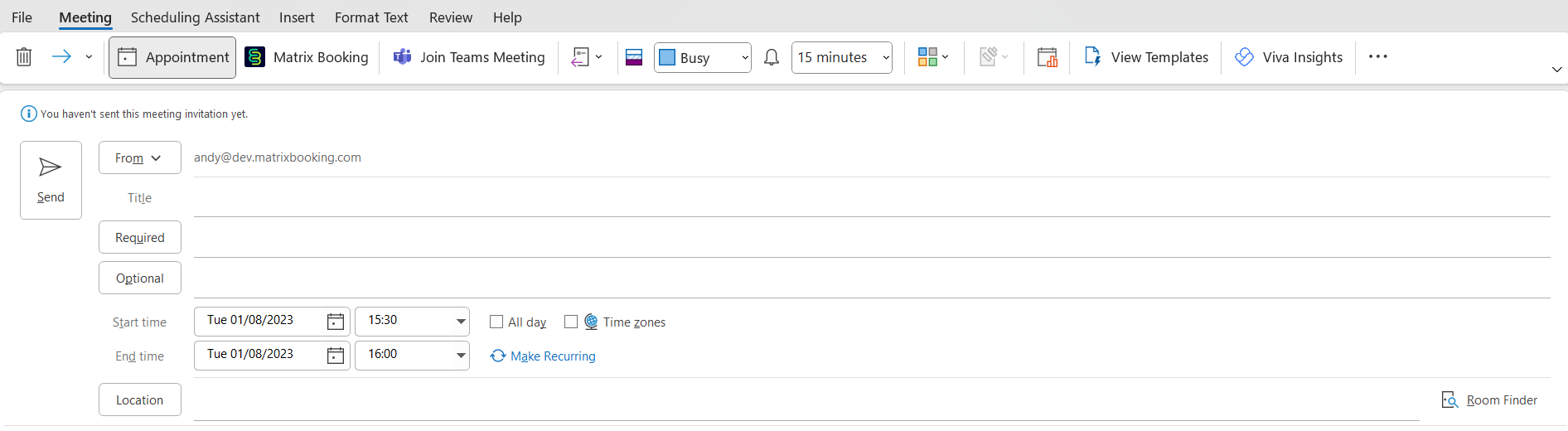The width and height of the screenshot is (1568, 431).
Task: Tick the Time zones checkbox
Action: point(571,322)
